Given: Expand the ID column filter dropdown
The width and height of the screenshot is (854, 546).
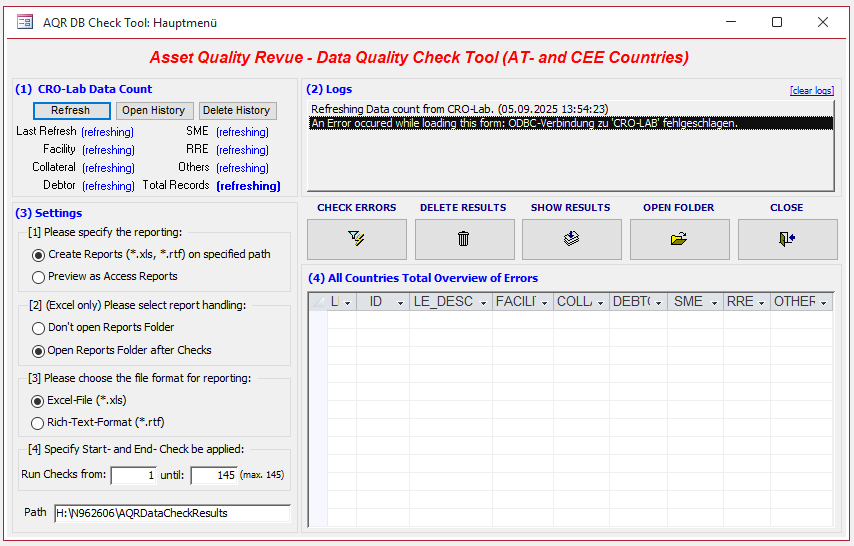Looking at the screenshot, I should pyautogui.click(x=400, y=302).
